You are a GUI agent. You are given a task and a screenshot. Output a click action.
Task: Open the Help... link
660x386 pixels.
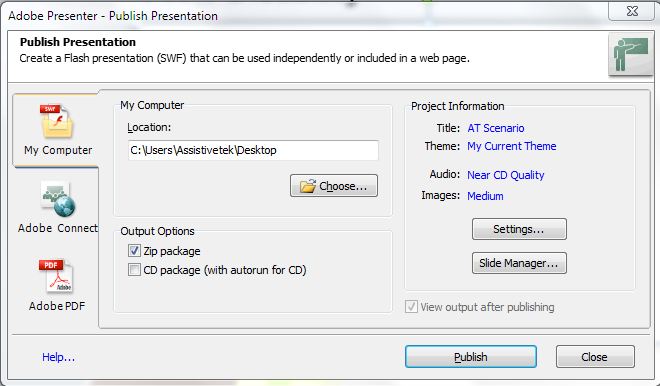click(59, 357)
